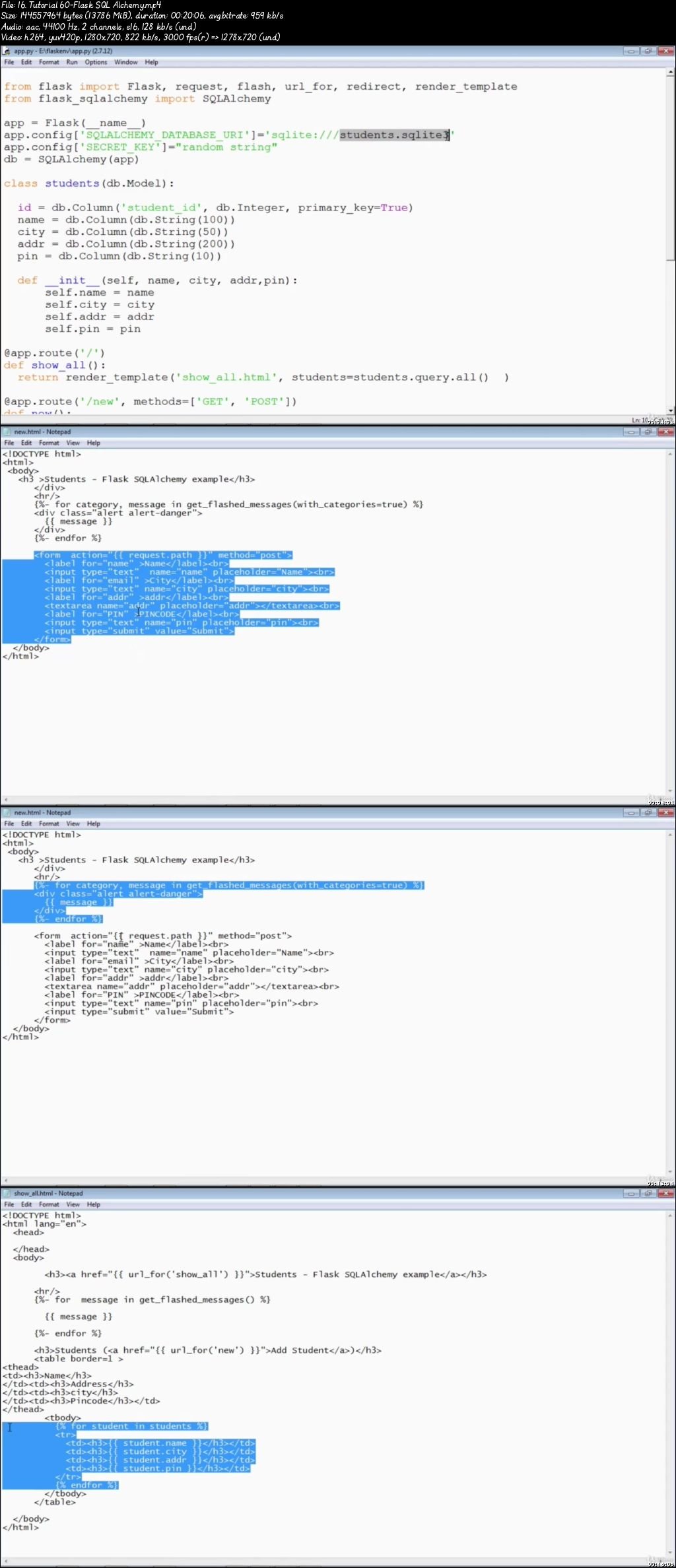Open Format menu in Notepad with flash loop highlighted

tap(49, 824)
